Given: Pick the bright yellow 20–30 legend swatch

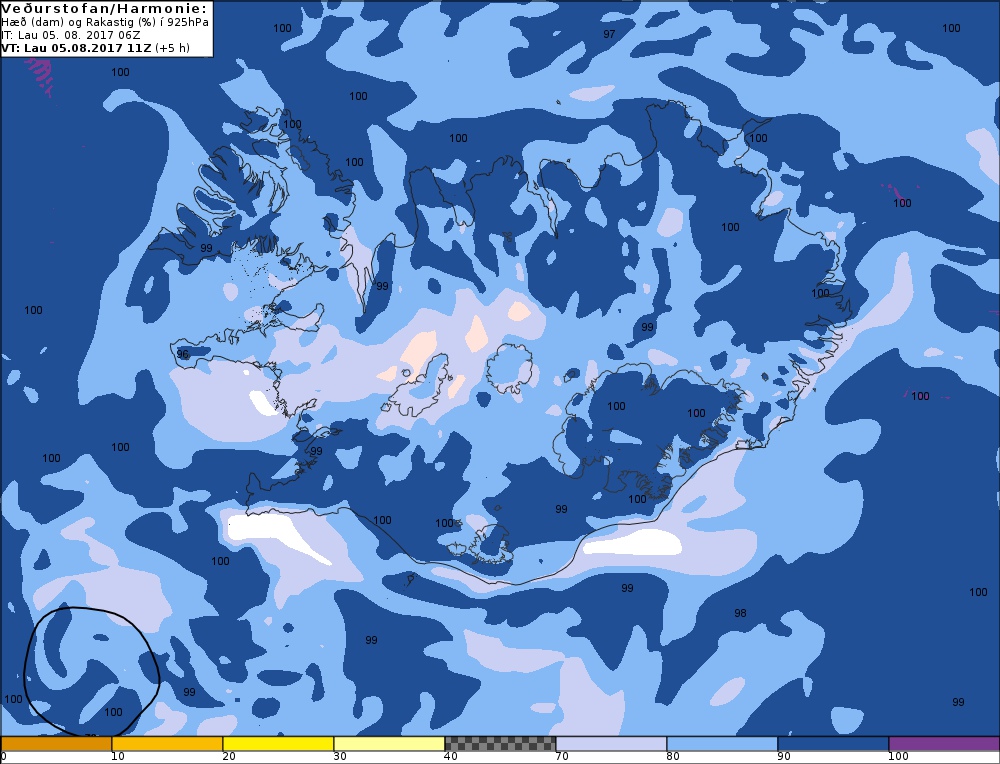Looking at the screenshot, I should pyautogui.click(x=278, y=744).
